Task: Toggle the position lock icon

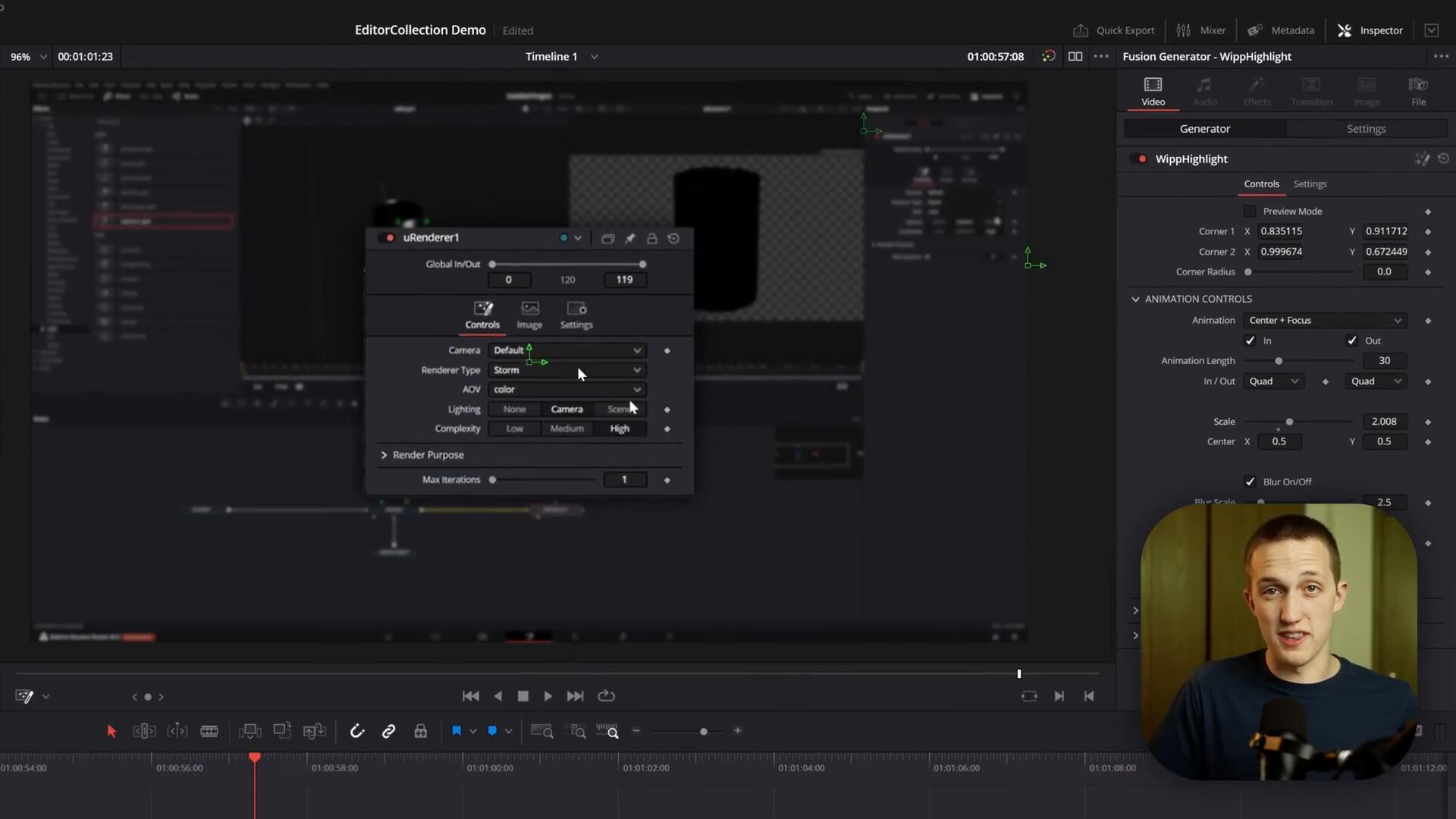Action: coord(420,731)
